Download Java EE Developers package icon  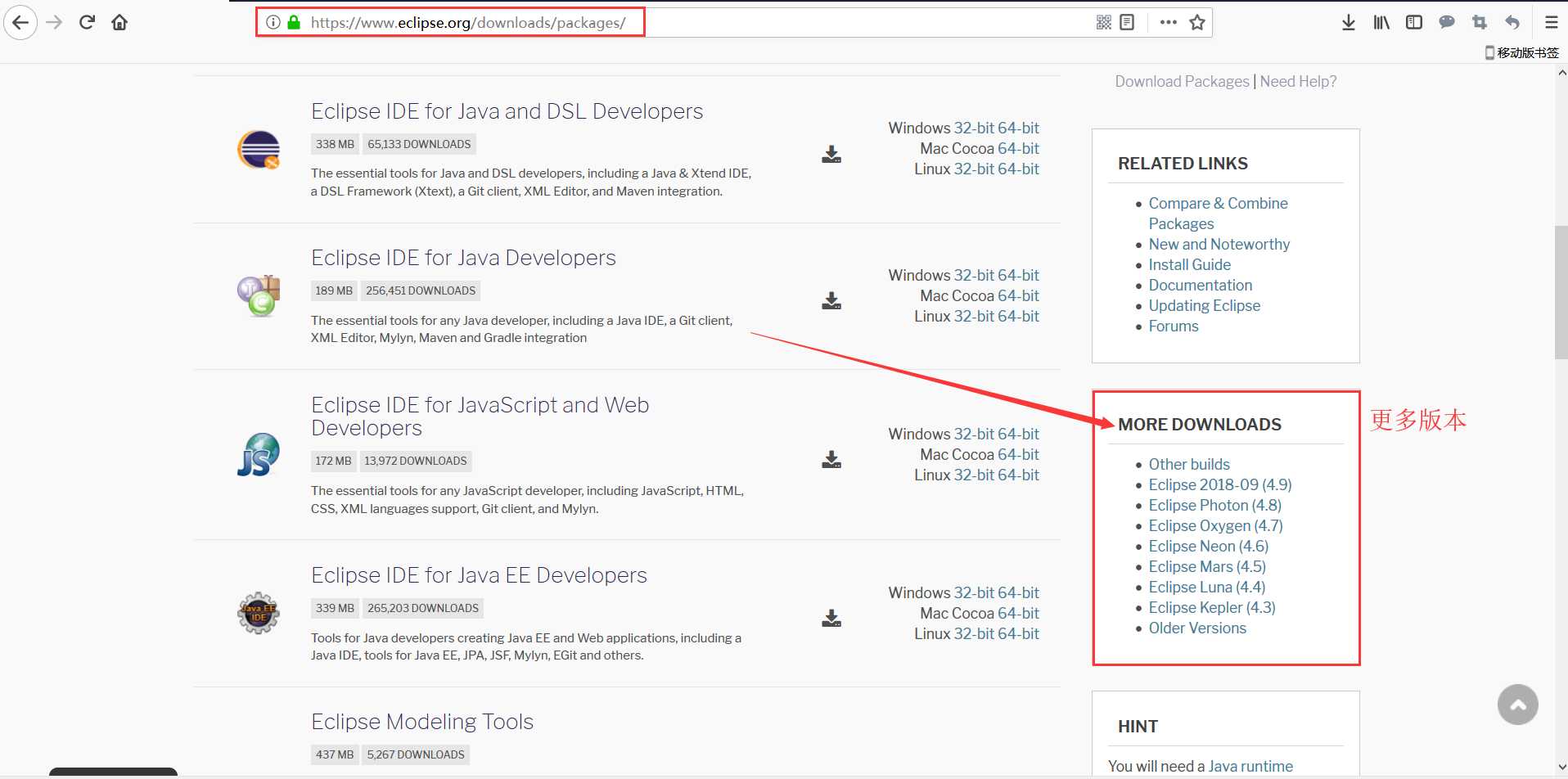(831, 618)
